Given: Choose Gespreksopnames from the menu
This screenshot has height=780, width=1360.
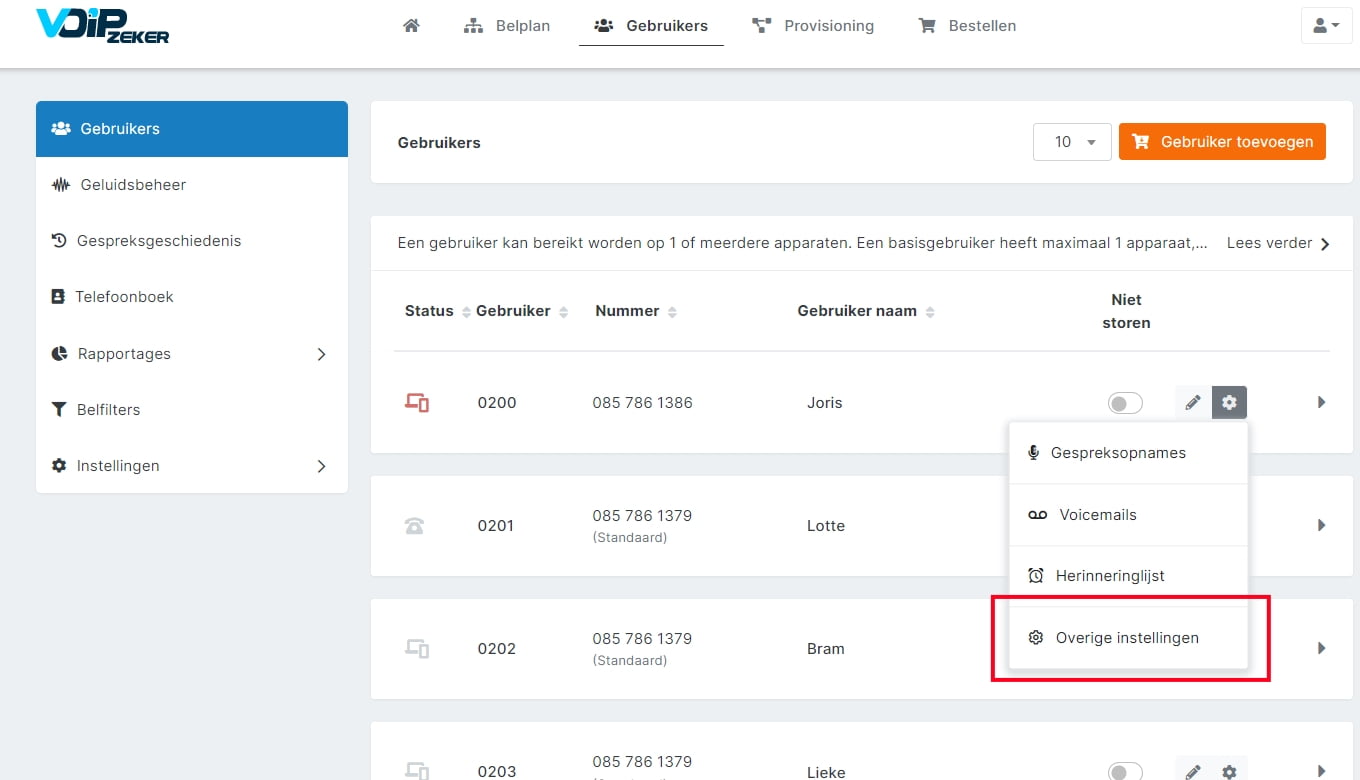Looking at the screenshot, I should (x=1129, y=453).
